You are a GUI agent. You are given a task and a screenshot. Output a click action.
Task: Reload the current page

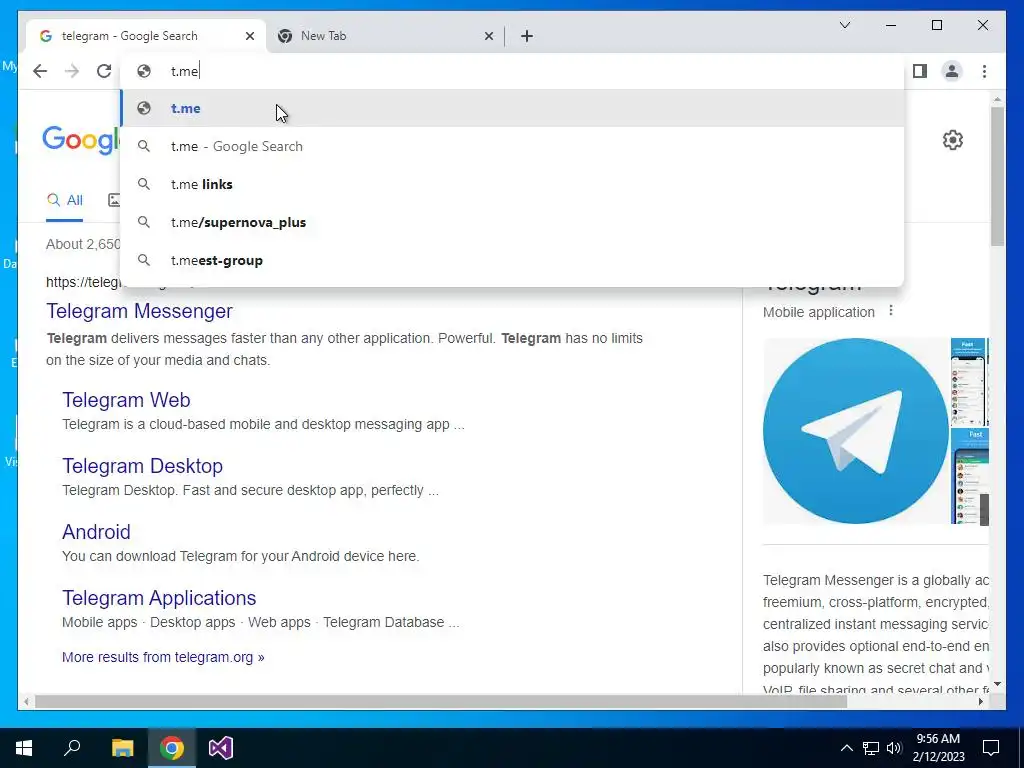pyautogui.click(x=104, y=71)
